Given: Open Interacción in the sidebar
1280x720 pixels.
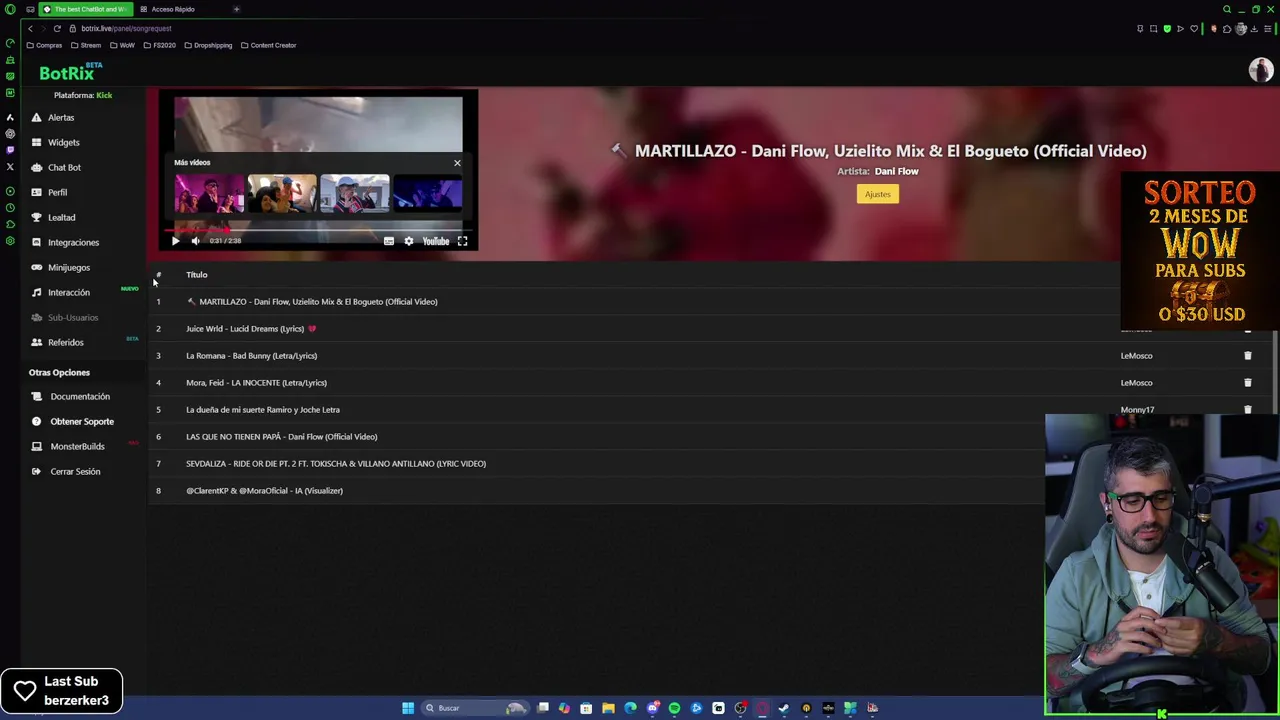Looking at the screenshot, I should click(x=69, y=292).
